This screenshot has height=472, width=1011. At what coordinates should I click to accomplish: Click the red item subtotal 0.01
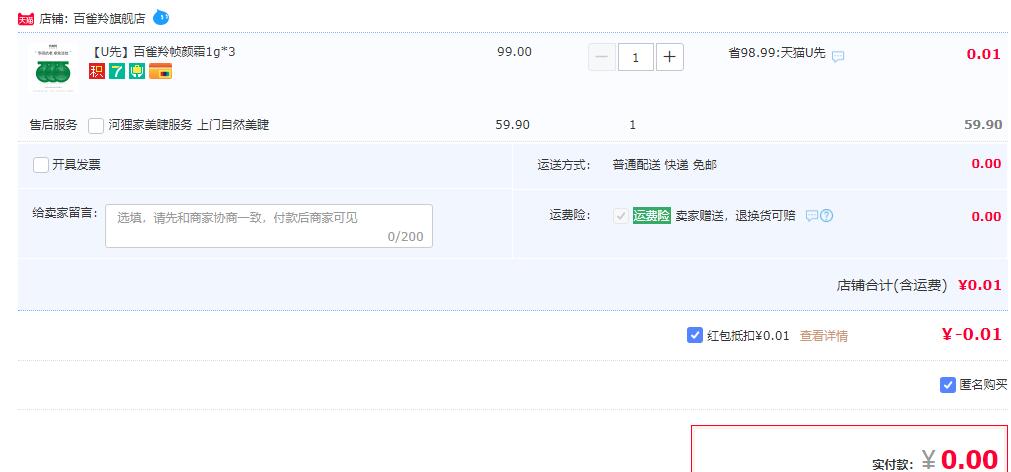(x=983, y=54)
